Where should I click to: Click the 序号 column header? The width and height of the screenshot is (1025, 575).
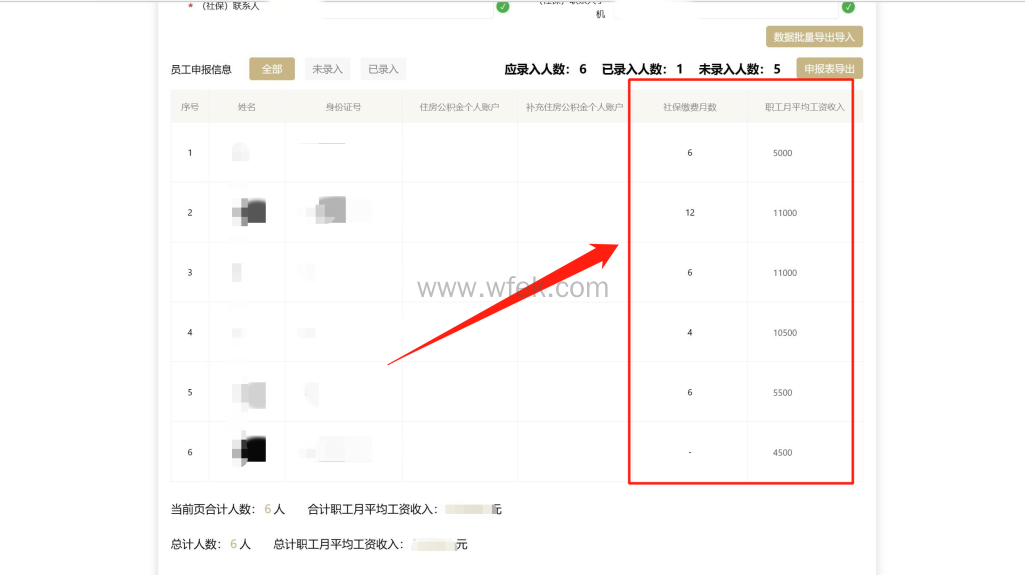click(190, 107)
